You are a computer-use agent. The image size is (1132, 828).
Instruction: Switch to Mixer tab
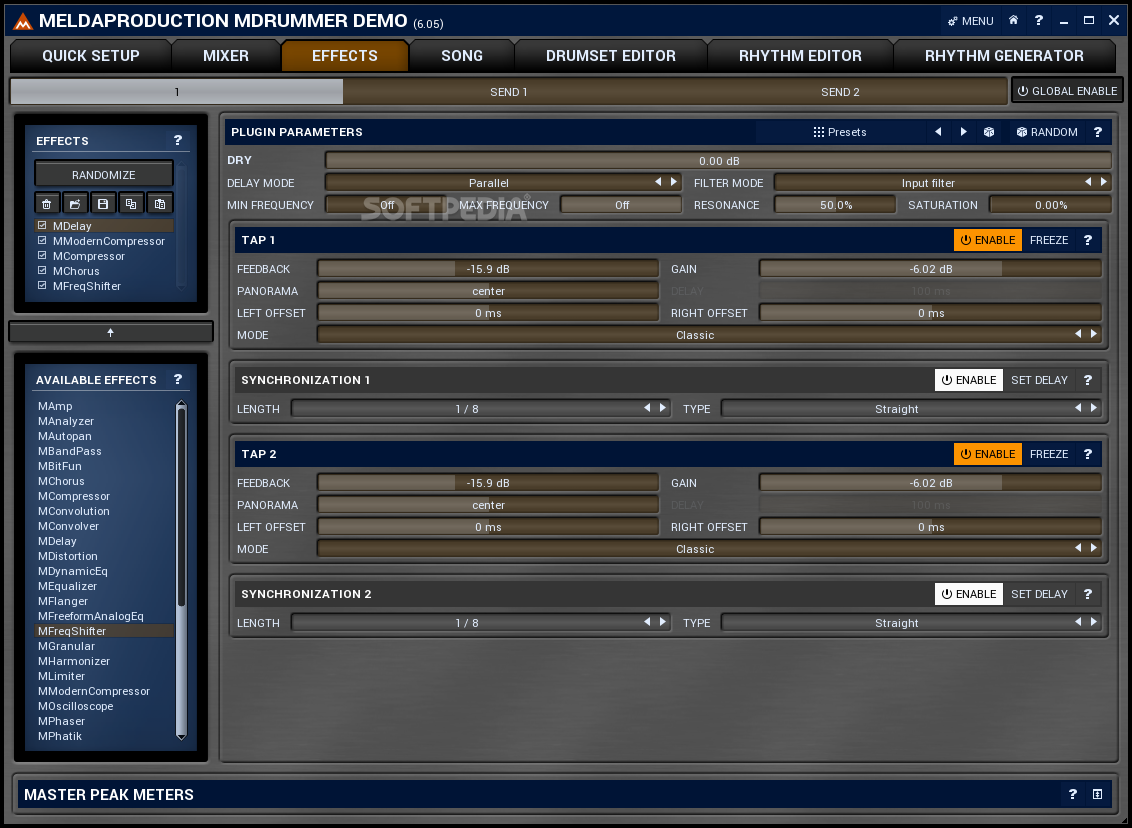click(226, 56)
